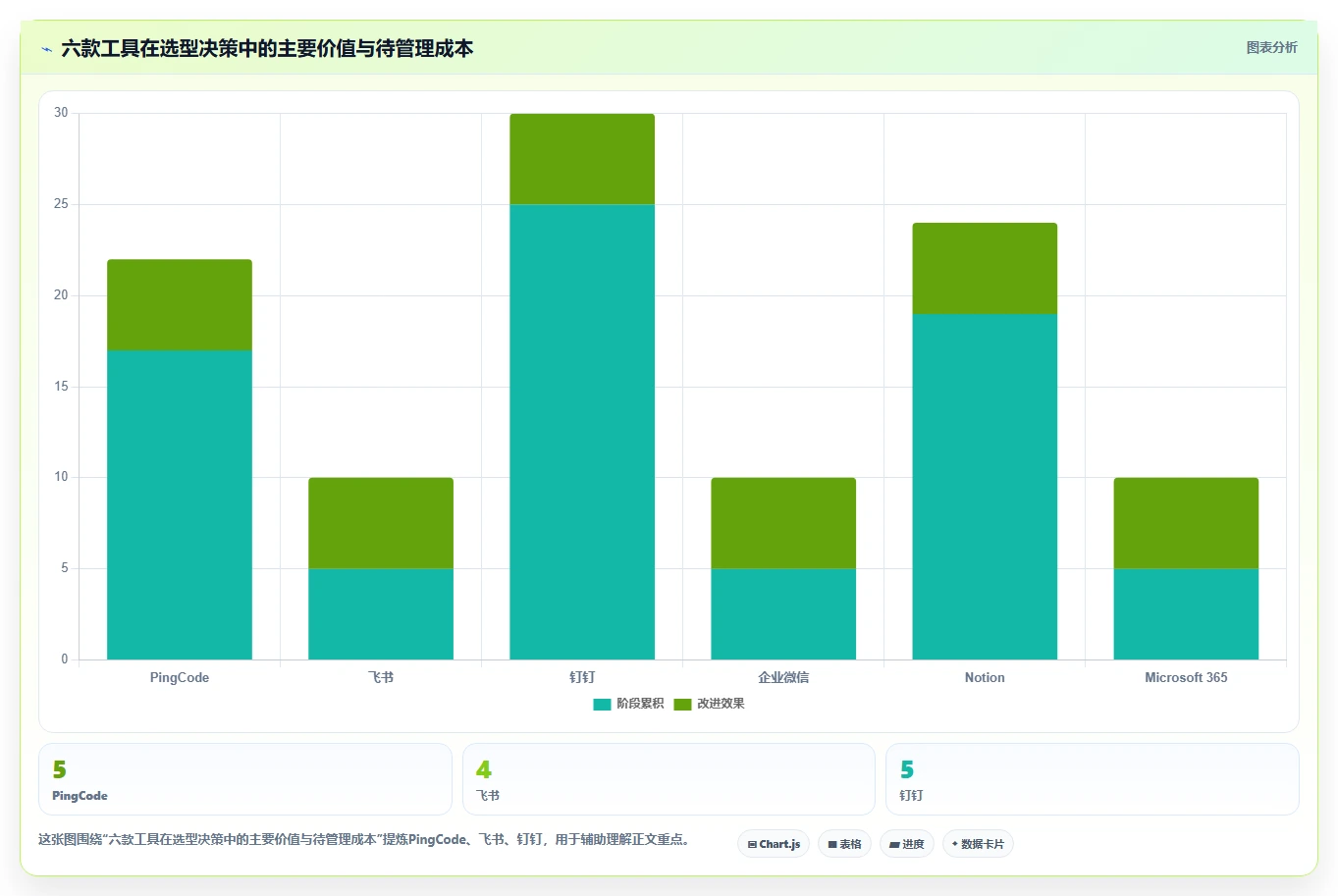
Task: Click the Microsoft 365 teal bar segment
Action: coord(1186,614)
